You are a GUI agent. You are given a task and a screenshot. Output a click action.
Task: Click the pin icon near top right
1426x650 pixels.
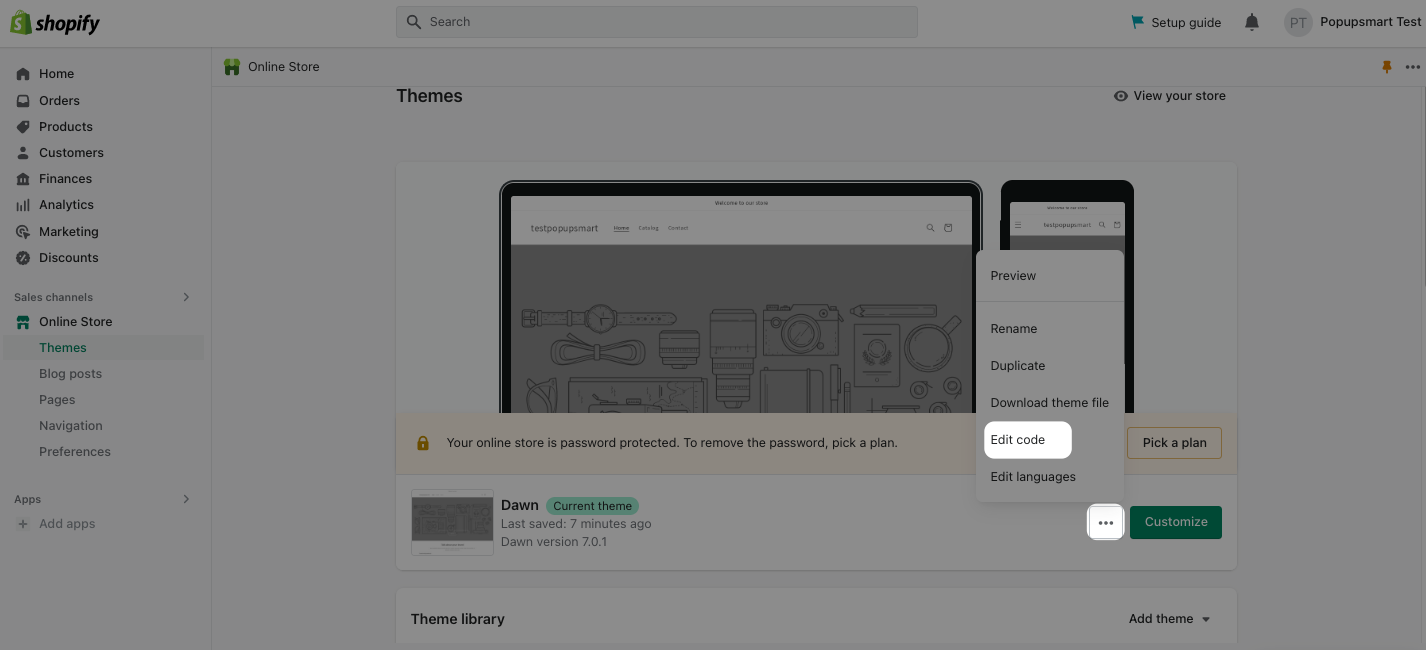coord(1386,67)
